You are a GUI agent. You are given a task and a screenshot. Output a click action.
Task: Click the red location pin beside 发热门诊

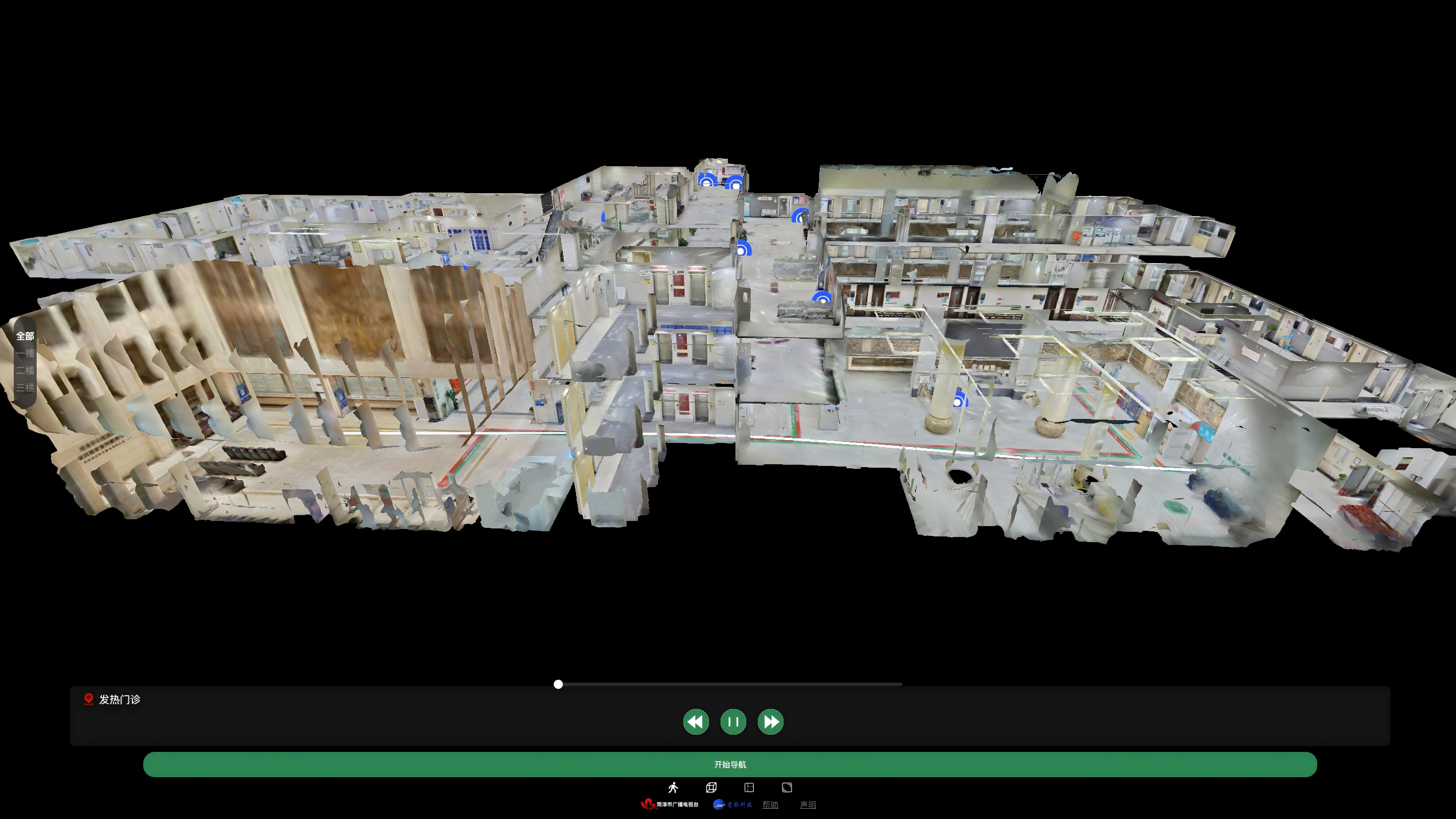(88, 699)
